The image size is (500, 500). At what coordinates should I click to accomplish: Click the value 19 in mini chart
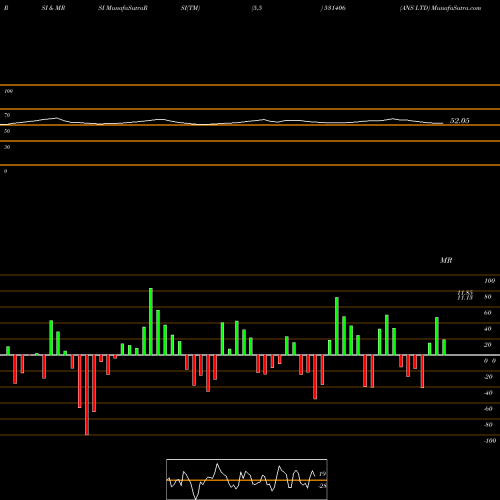322,474
